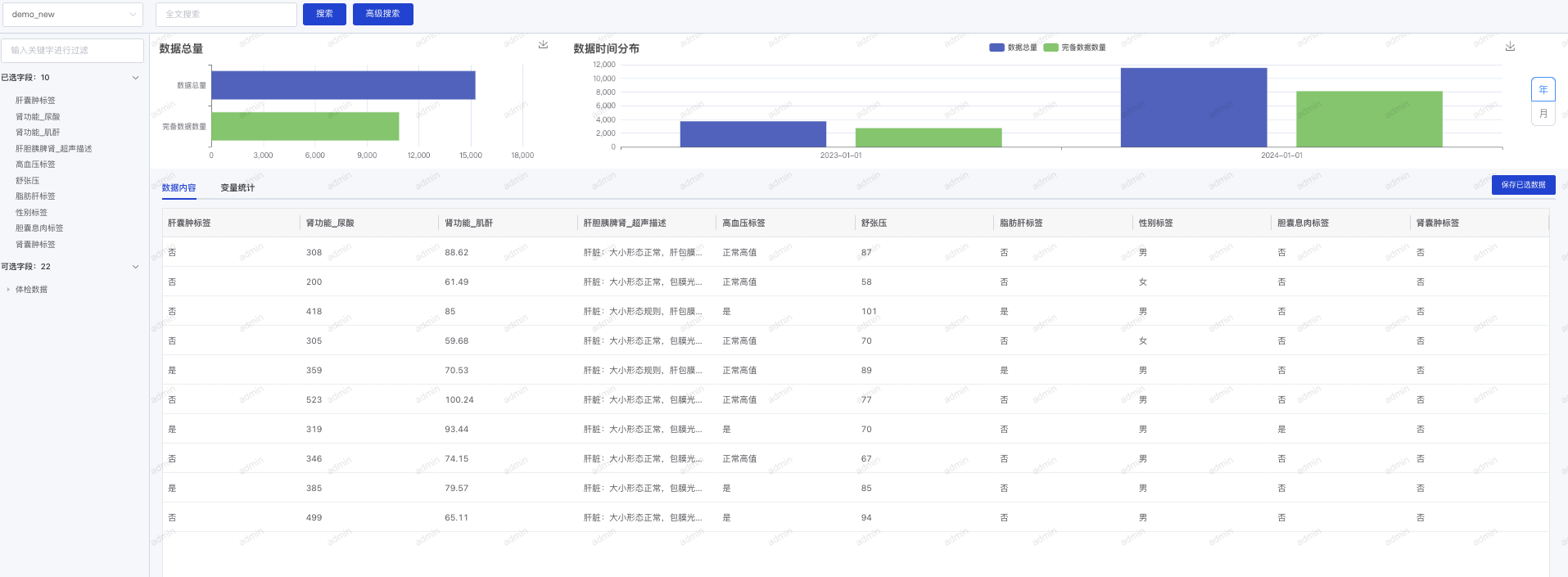This screenshot has width=1568, height=577.
Task: Select 高血压标签 in selected fields list
Action: [36, 165]
